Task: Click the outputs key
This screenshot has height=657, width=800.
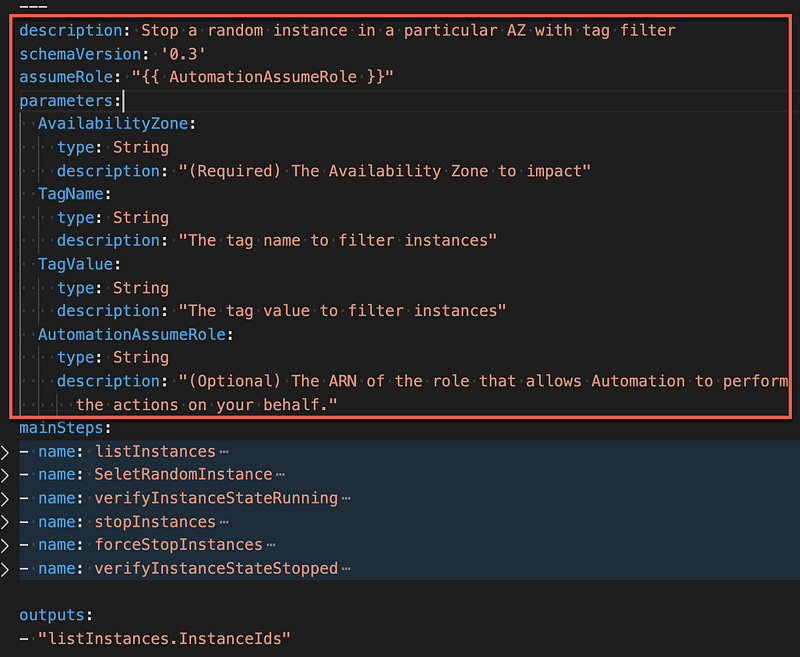Action: point(52,615)
